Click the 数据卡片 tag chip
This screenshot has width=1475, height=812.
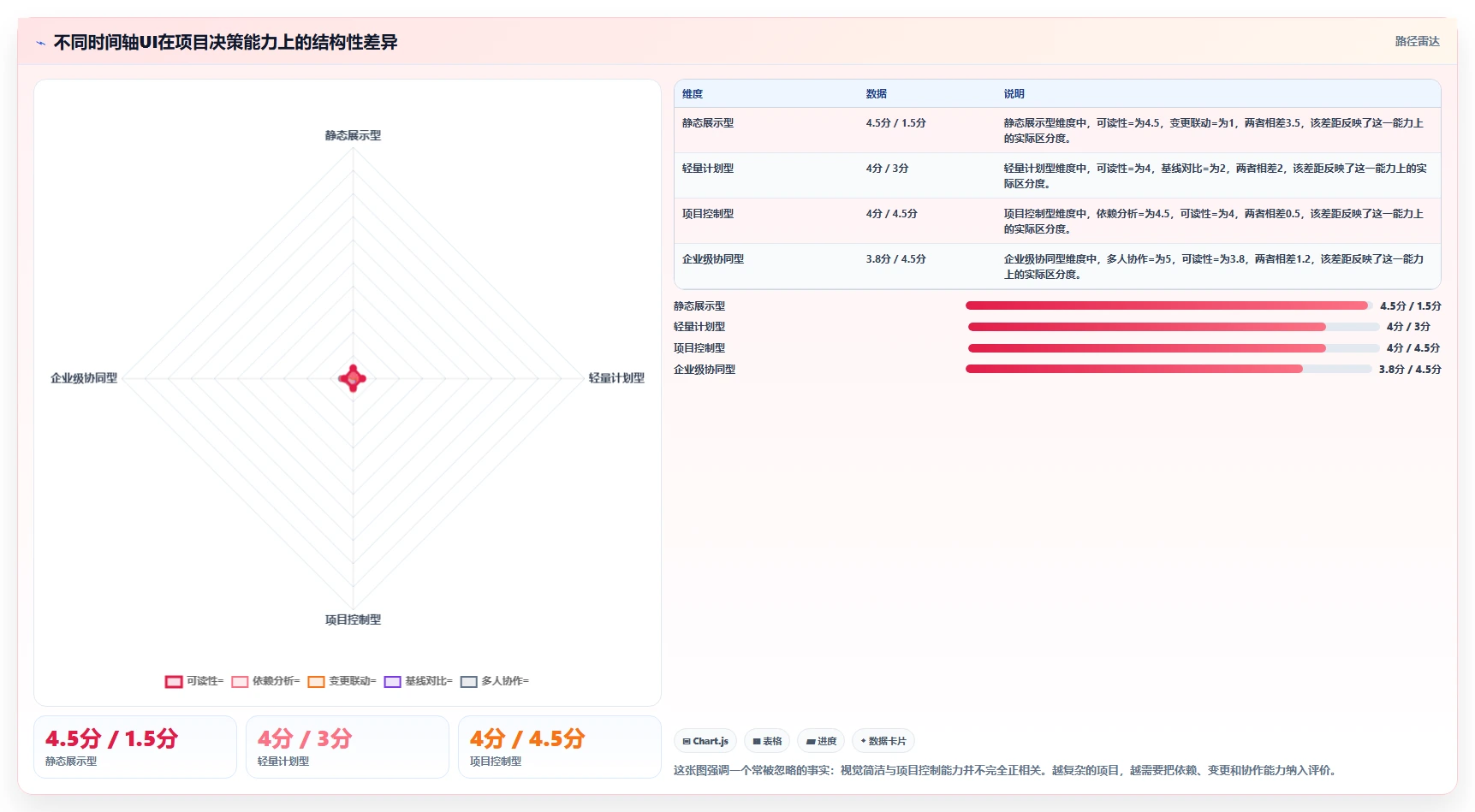tap(883, 741)
